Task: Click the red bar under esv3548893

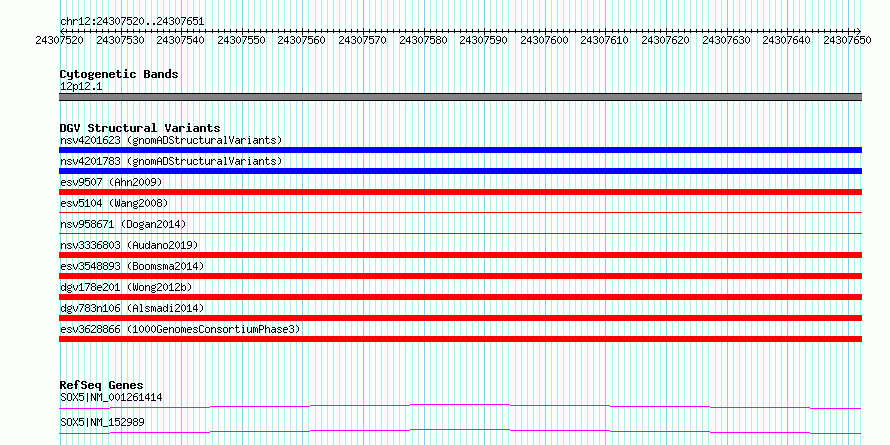Action: (x=460, y=276)
